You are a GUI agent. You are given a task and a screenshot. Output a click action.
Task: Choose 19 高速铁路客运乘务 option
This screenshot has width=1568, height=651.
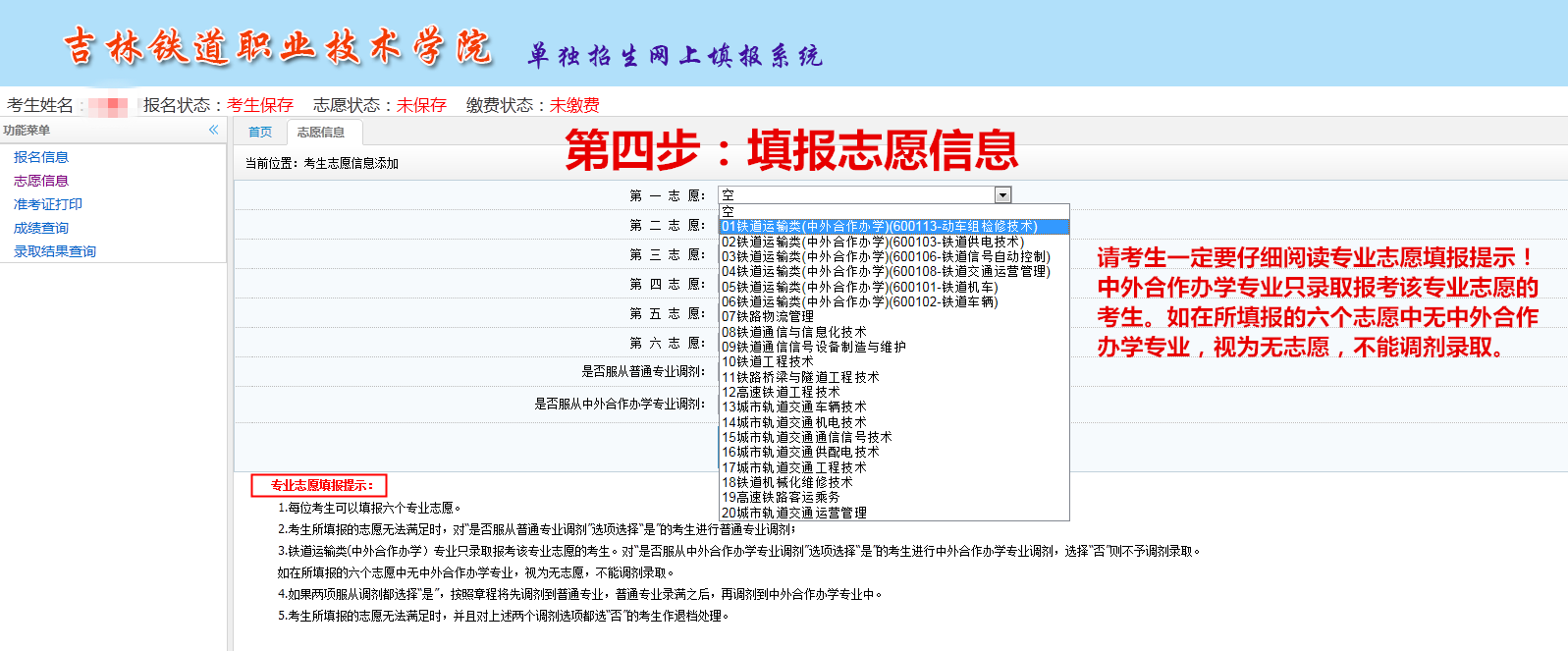click(781, 497)
